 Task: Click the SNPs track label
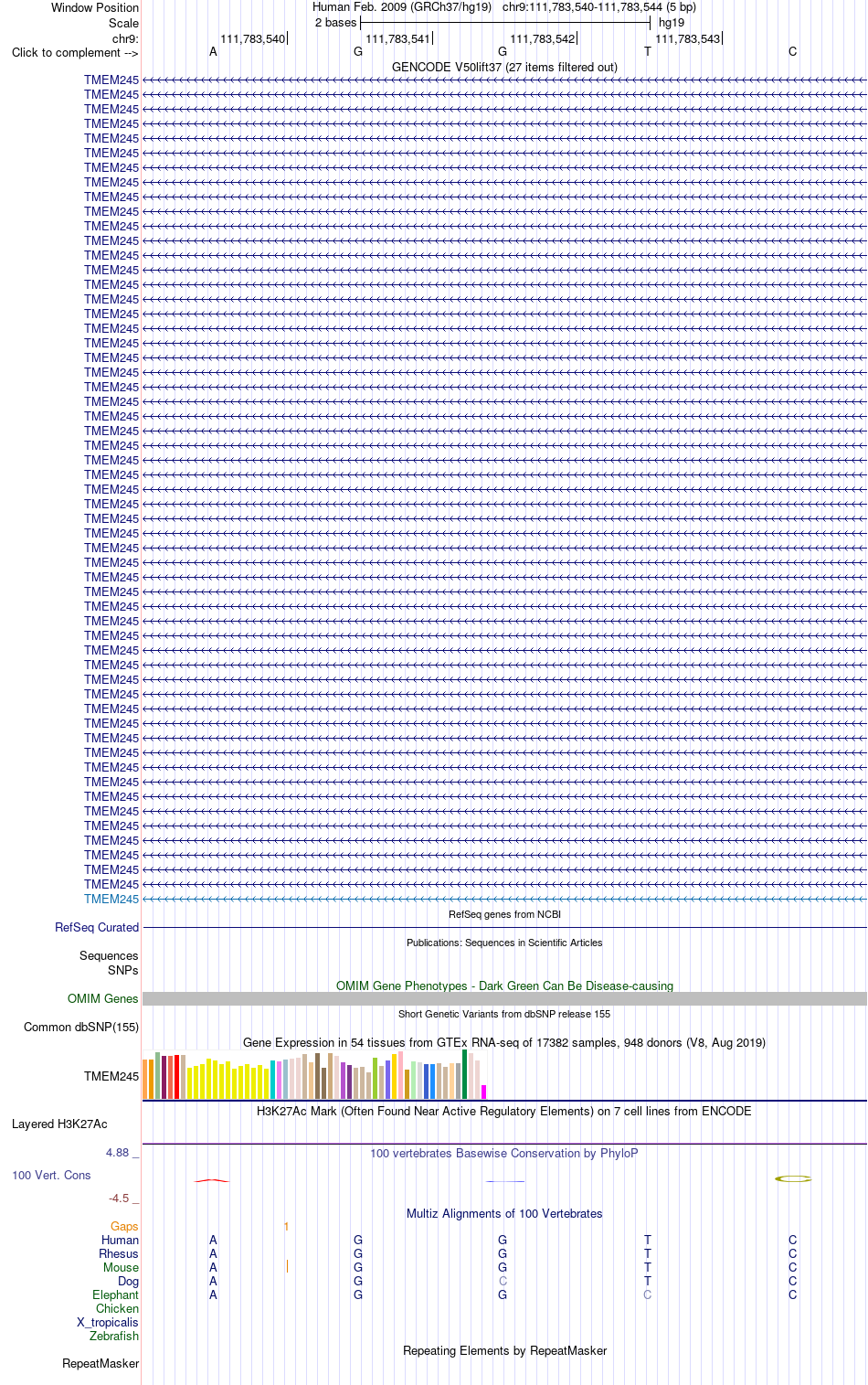tap(123, 970)
